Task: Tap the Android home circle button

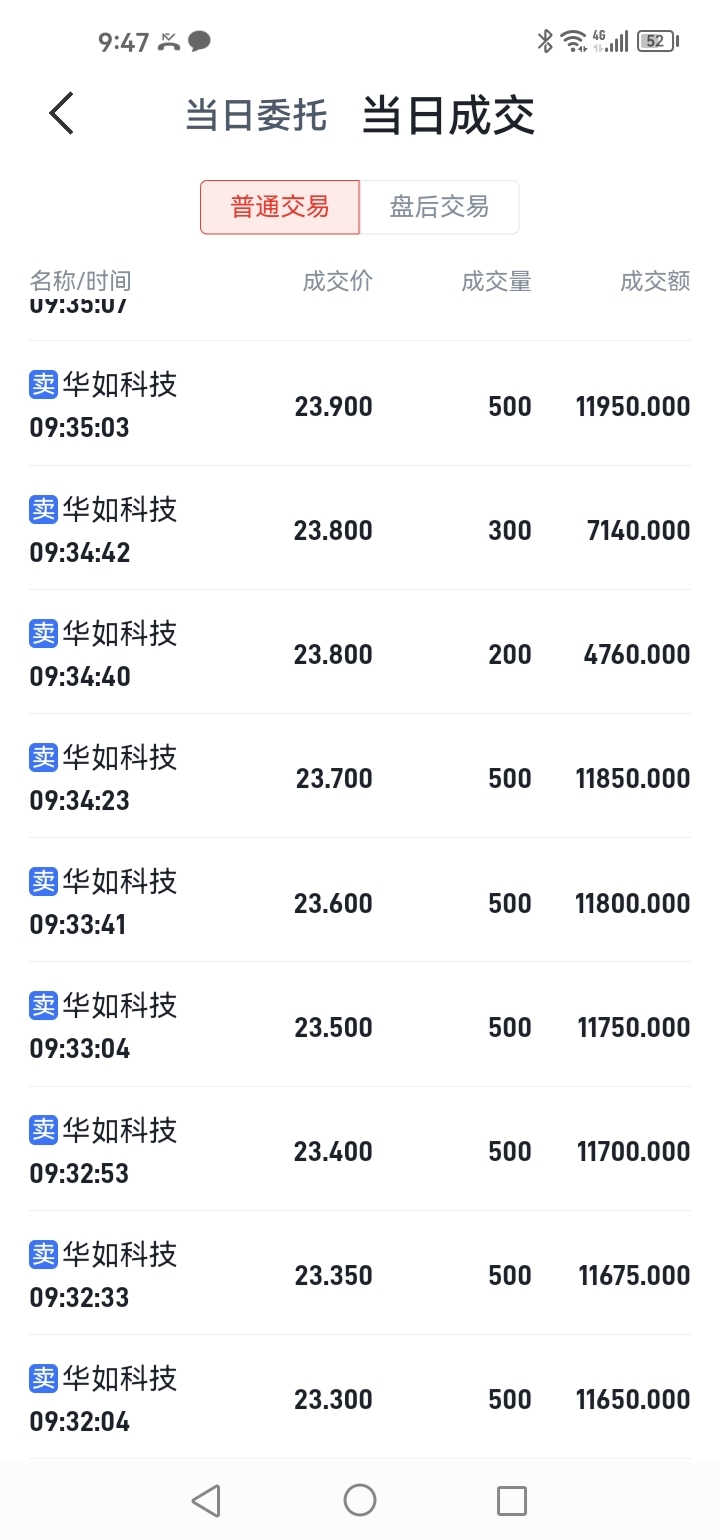Action: [x=360, y=1500]
